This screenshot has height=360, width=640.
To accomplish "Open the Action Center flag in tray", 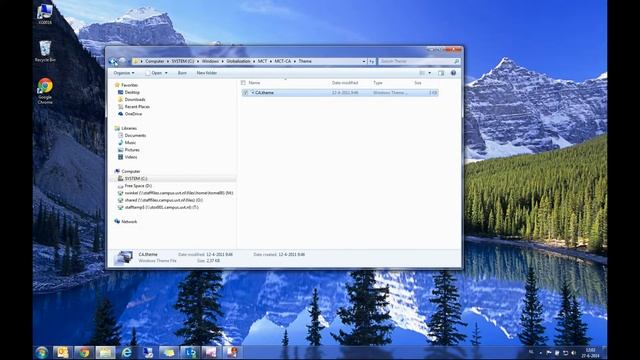I will pyautogui.click(x=549, y=353).
